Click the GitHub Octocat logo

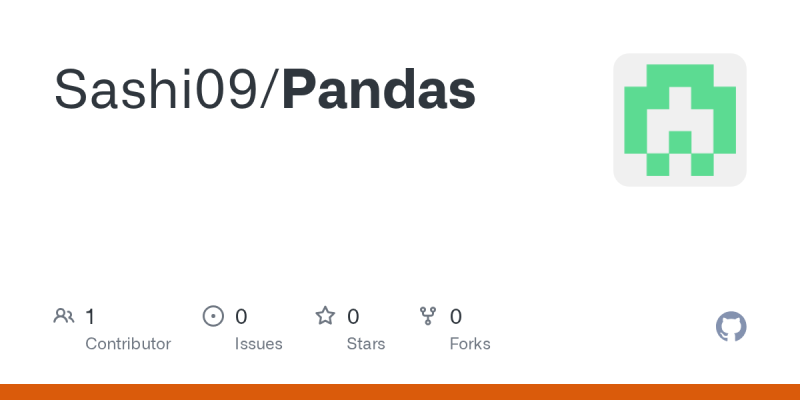tap(732, 327)
